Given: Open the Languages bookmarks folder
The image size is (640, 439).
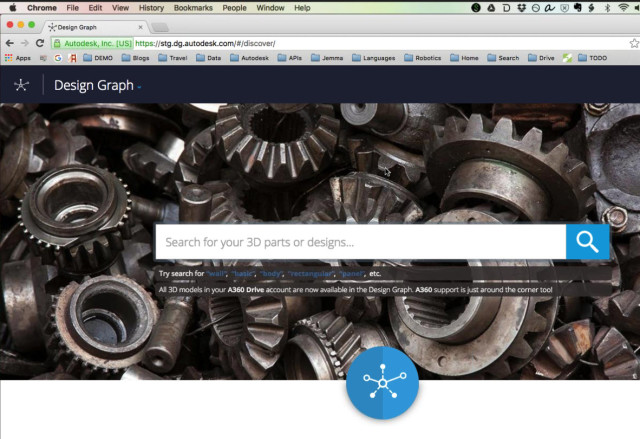Looking at the screenshot, I should 374,58.
